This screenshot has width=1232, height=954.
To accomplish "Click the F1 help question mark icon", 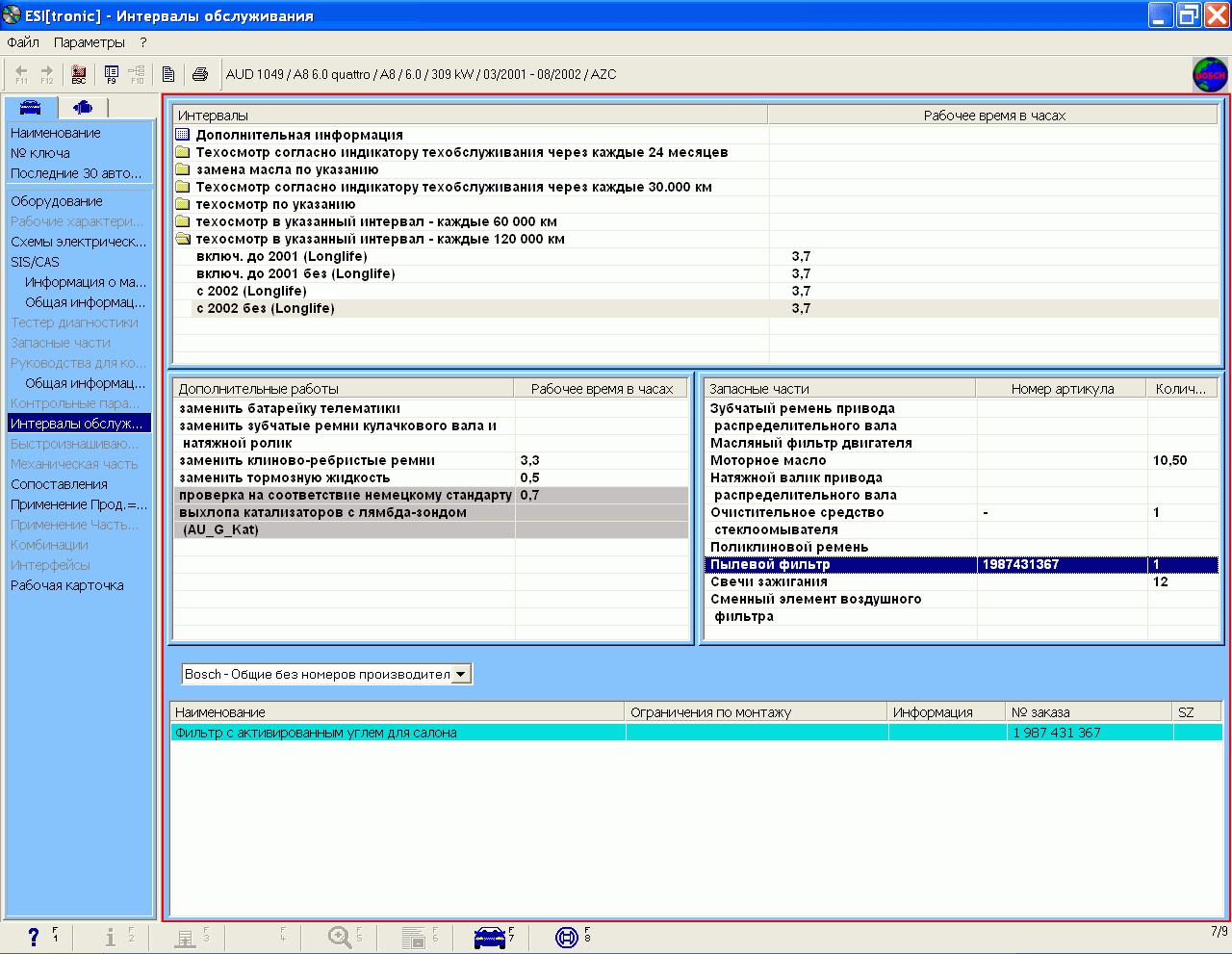I will click(x=34, y=937).
